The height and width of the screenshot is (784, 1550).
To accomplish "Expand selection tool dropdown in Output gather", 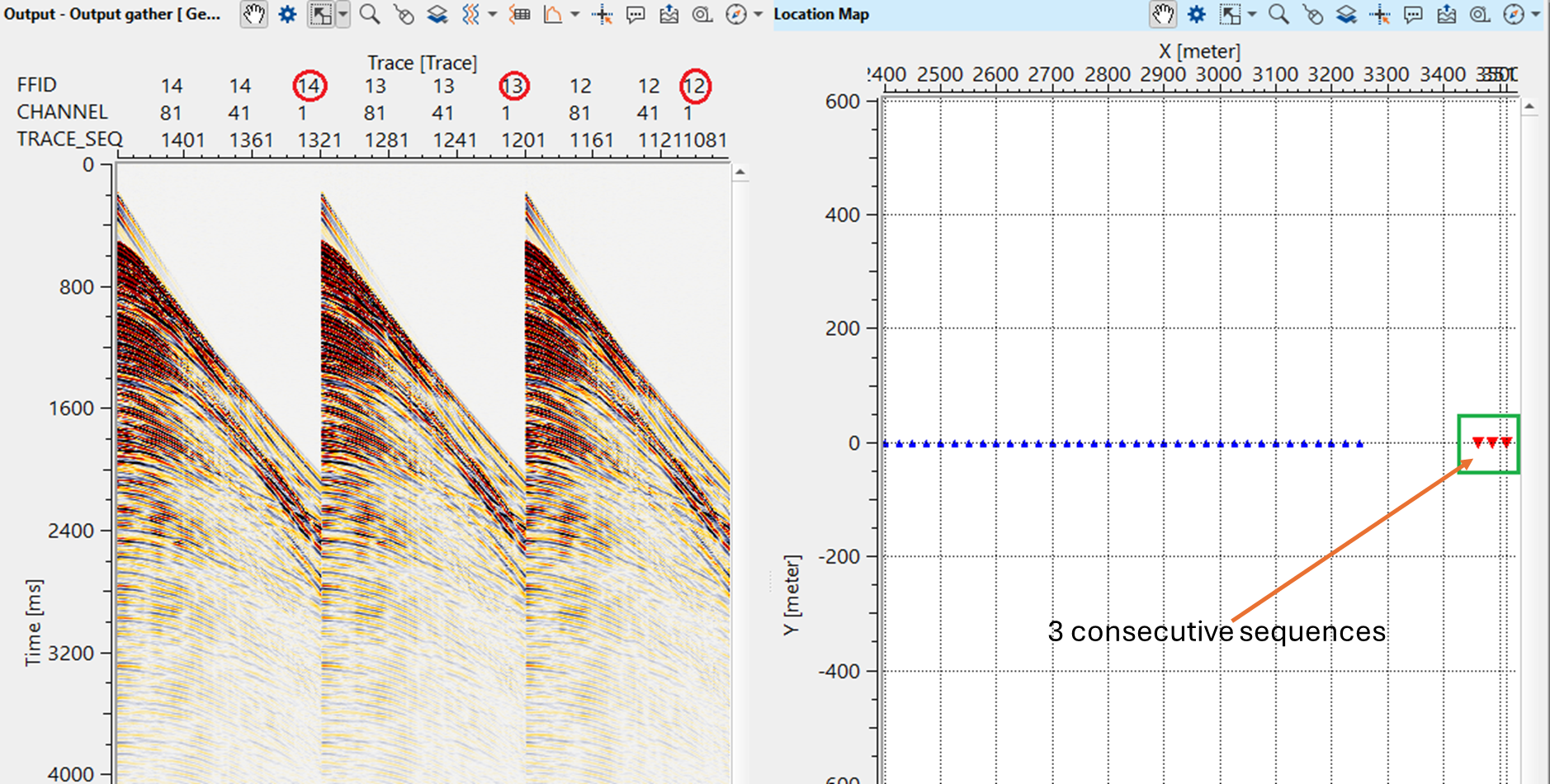I will pos(343,15).
